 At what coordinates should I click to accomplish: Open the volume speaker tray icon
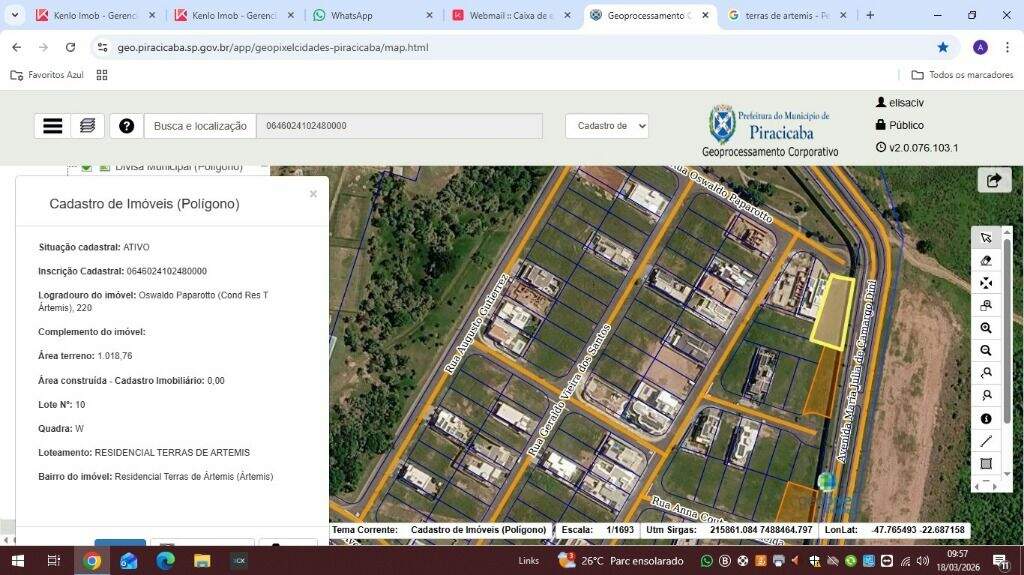[922, 561]
